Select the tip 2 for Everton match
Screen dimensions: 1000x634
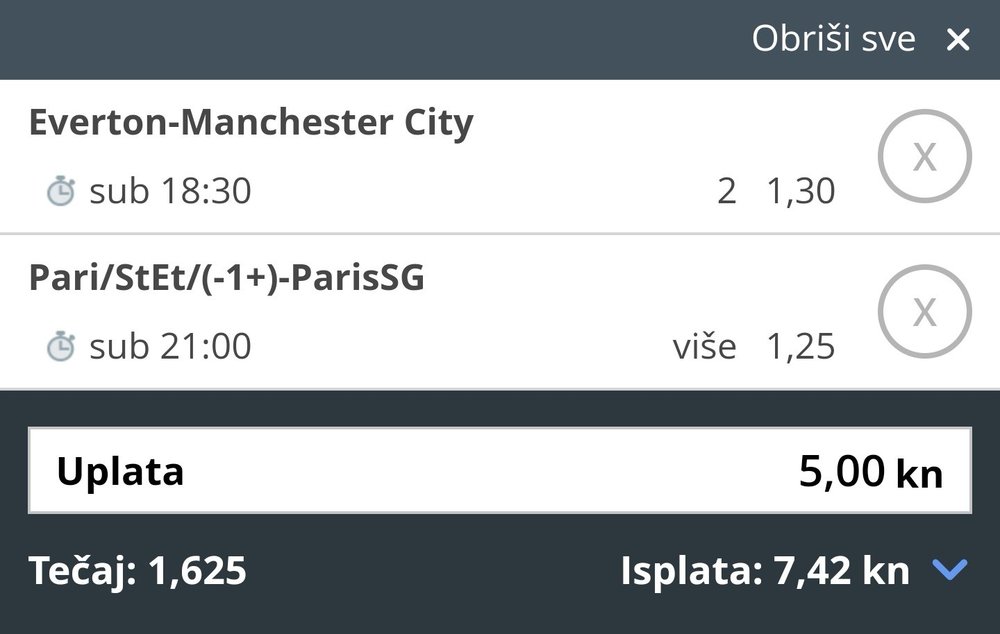(x=727, y=191)
